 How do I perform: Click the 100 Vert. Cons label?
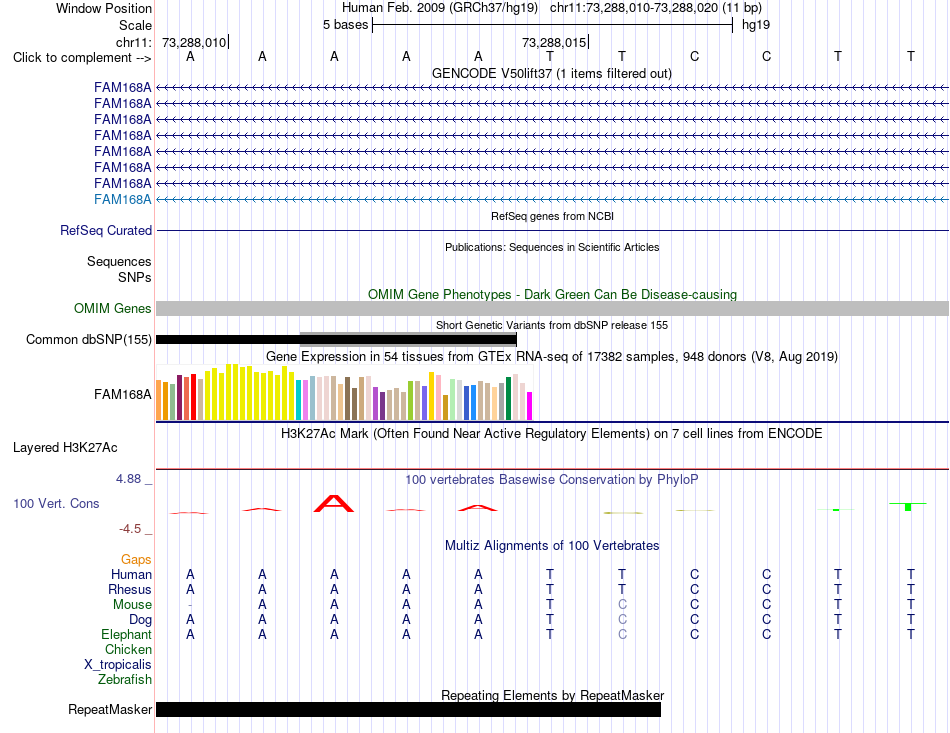(x=56, y=503)
